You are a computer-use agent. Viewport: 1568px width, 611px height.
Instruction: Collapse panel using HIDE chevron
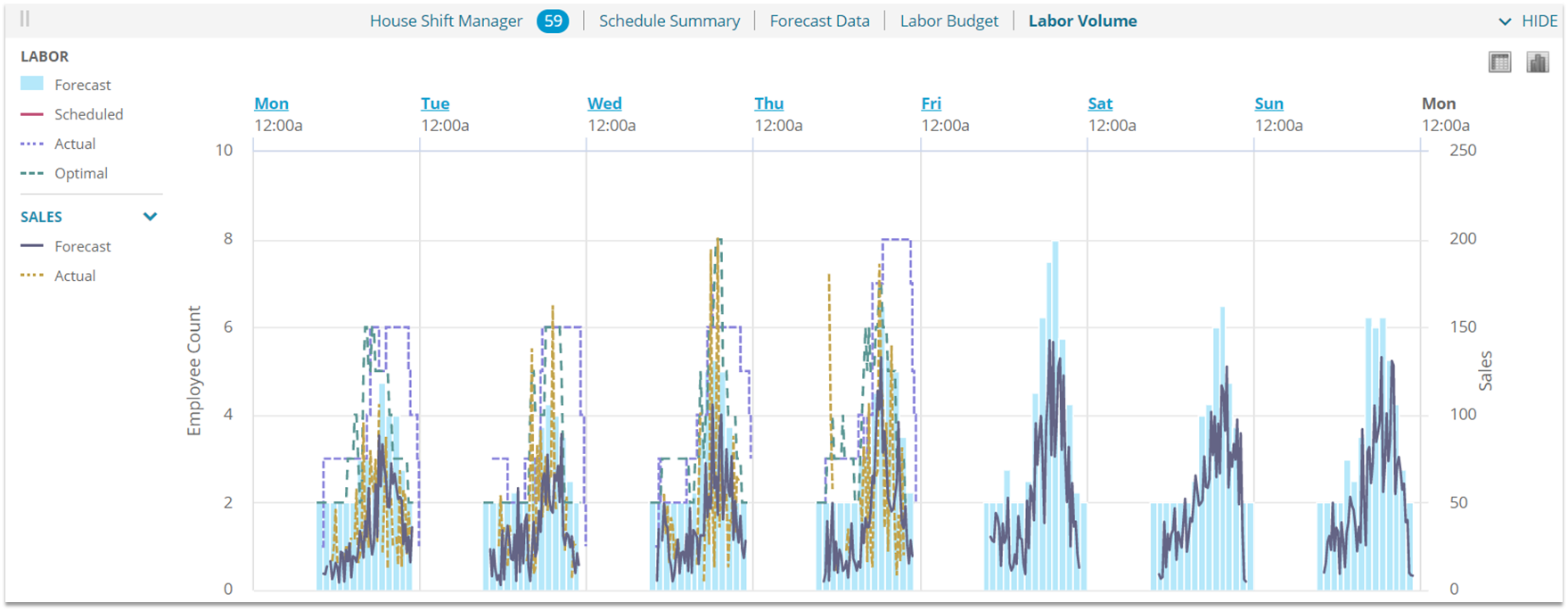pos(1506,21)
